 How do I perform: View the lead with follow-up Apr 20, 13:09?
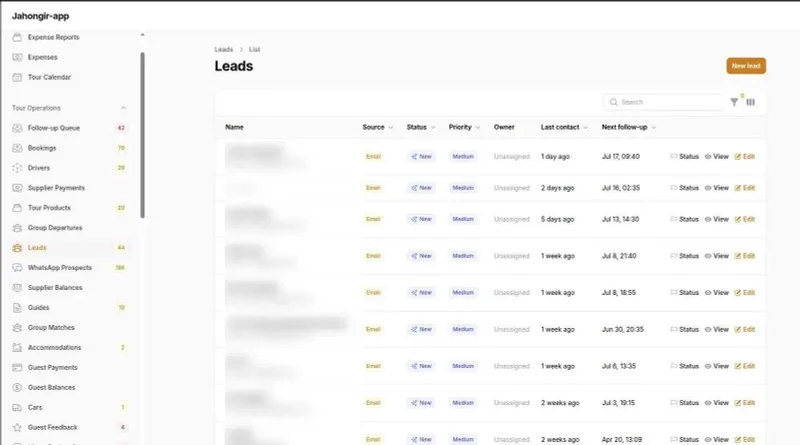(716, 439)
